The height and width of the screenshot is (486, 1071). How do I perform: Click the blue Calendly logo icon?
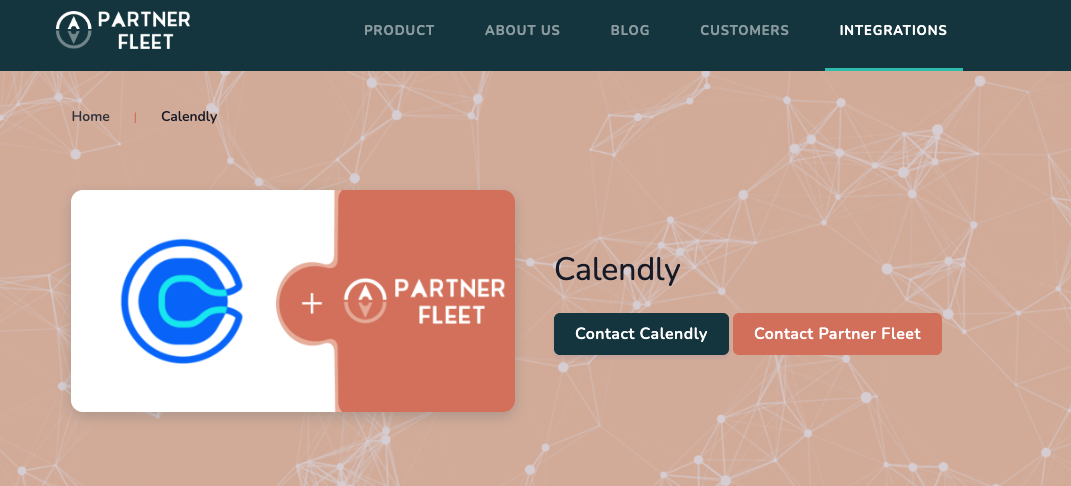point(182,301)
